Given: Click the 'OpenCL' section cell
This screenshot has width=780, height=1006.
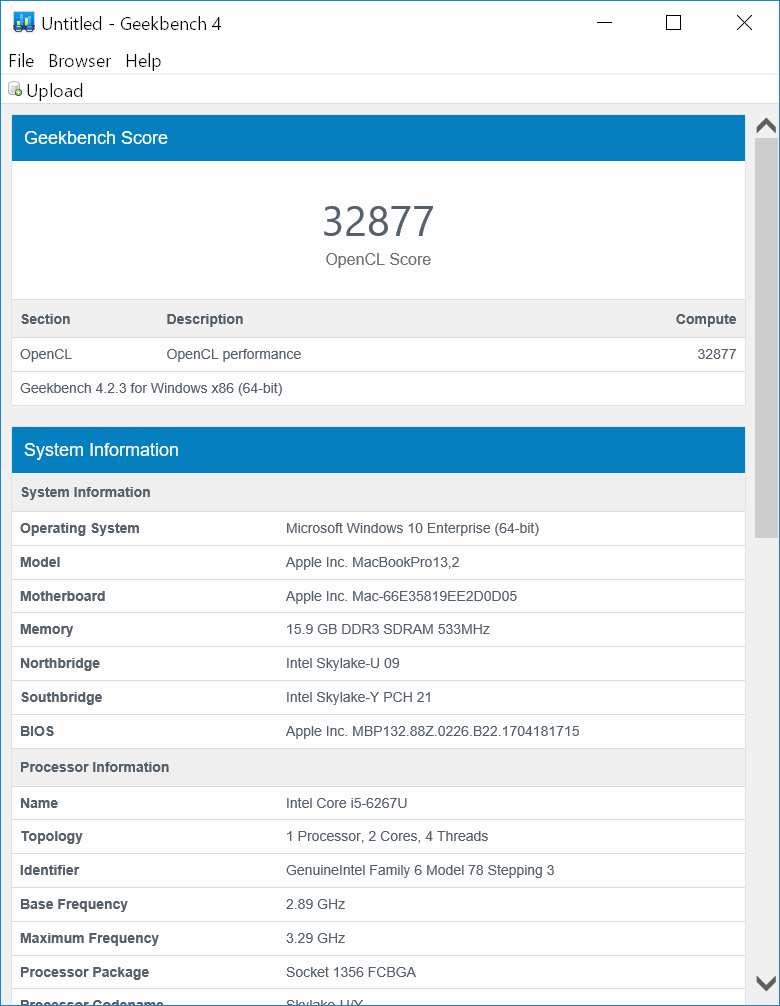Looking at the screenshot, I should click(x=46, y=354).
